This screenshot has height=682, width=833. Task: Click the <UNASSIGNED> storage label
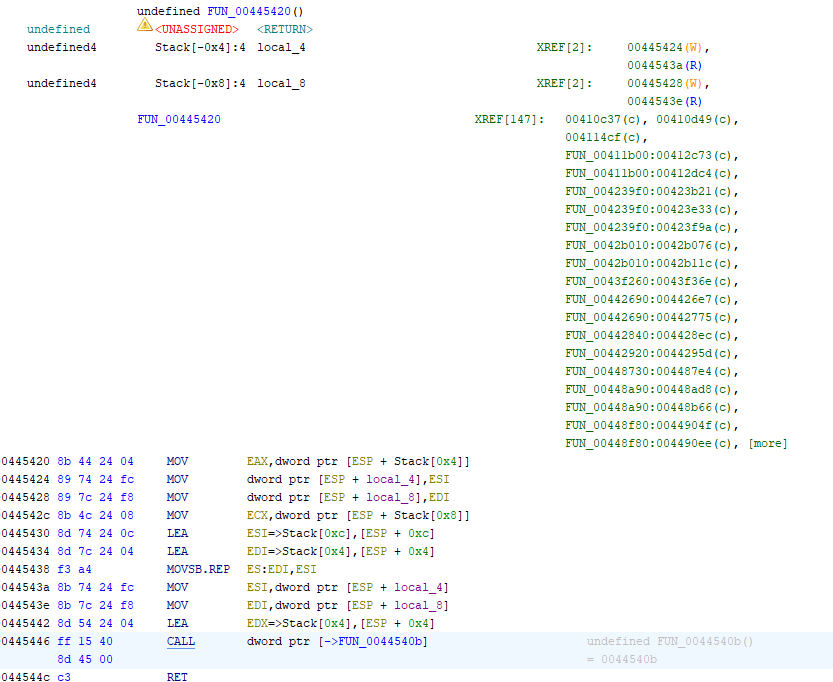tap(197, 29)
